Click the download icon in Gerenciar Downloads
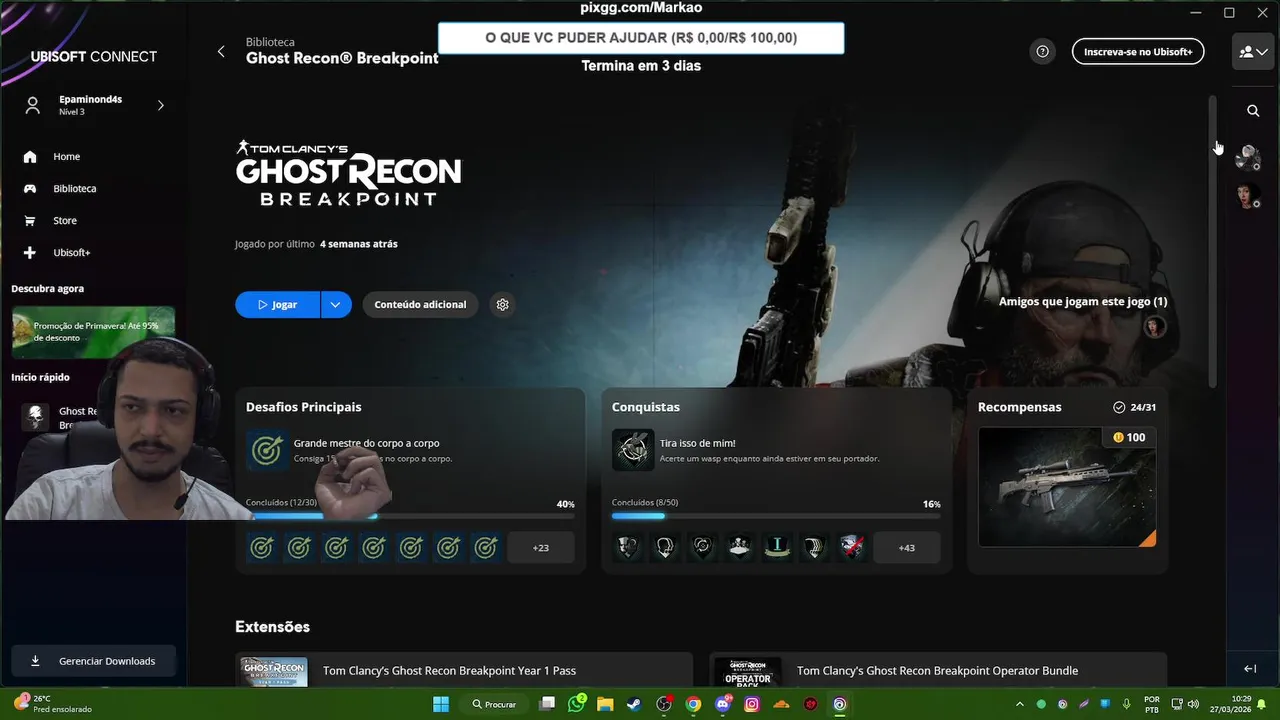Screen dimensions: 1280x720 tap(36, 661)
